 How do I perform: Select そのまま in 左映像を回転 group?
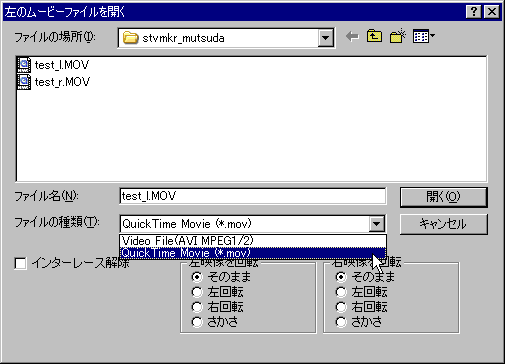pos(197,277)
